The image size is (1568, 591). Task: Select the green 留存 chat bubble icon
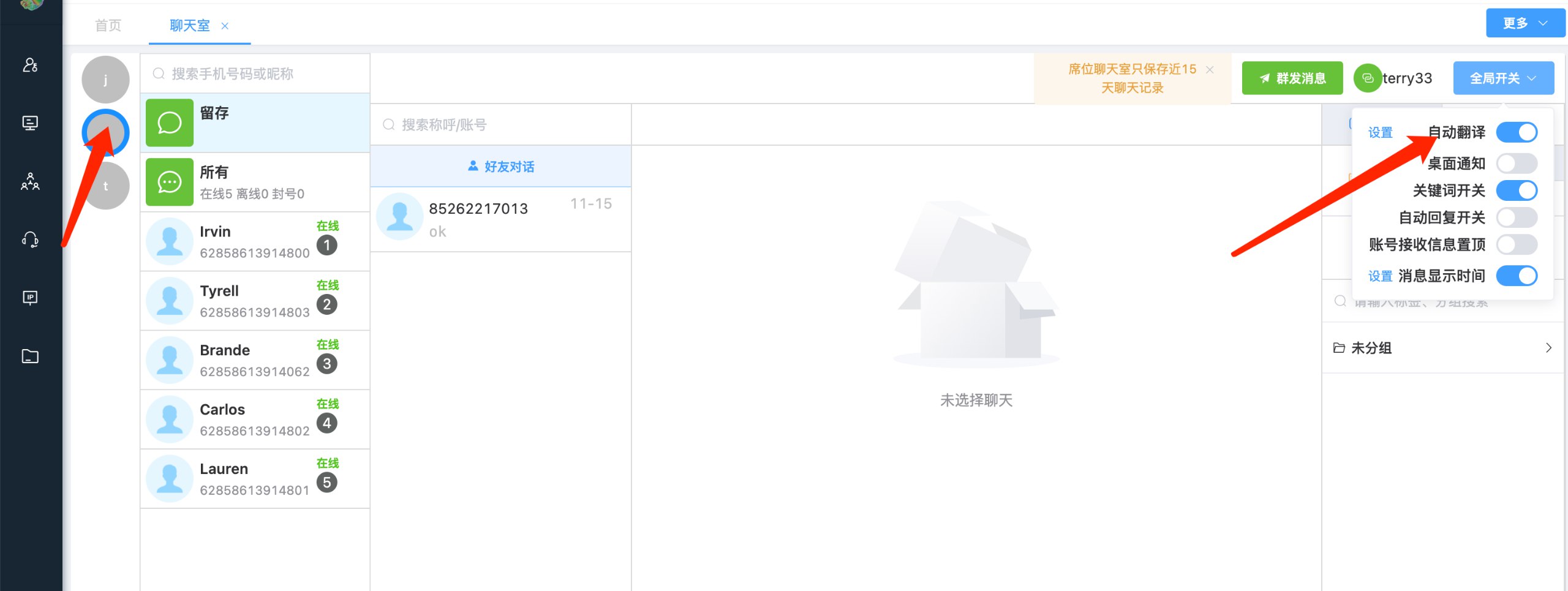pos(170,123)
